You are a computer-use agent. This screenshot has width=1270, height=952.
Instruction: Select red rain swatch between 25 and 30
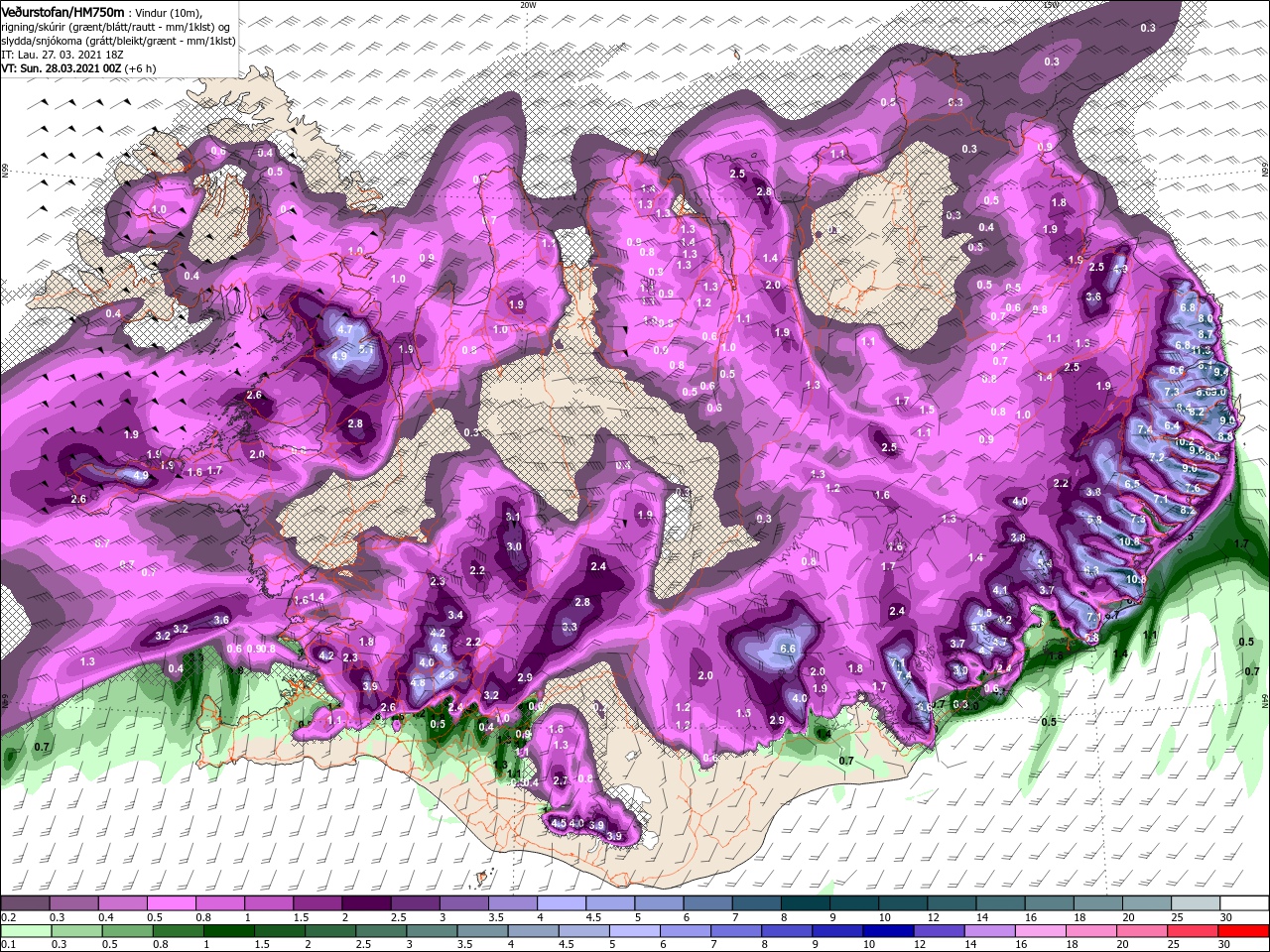pyautogui.click(x=1194, y=930)
